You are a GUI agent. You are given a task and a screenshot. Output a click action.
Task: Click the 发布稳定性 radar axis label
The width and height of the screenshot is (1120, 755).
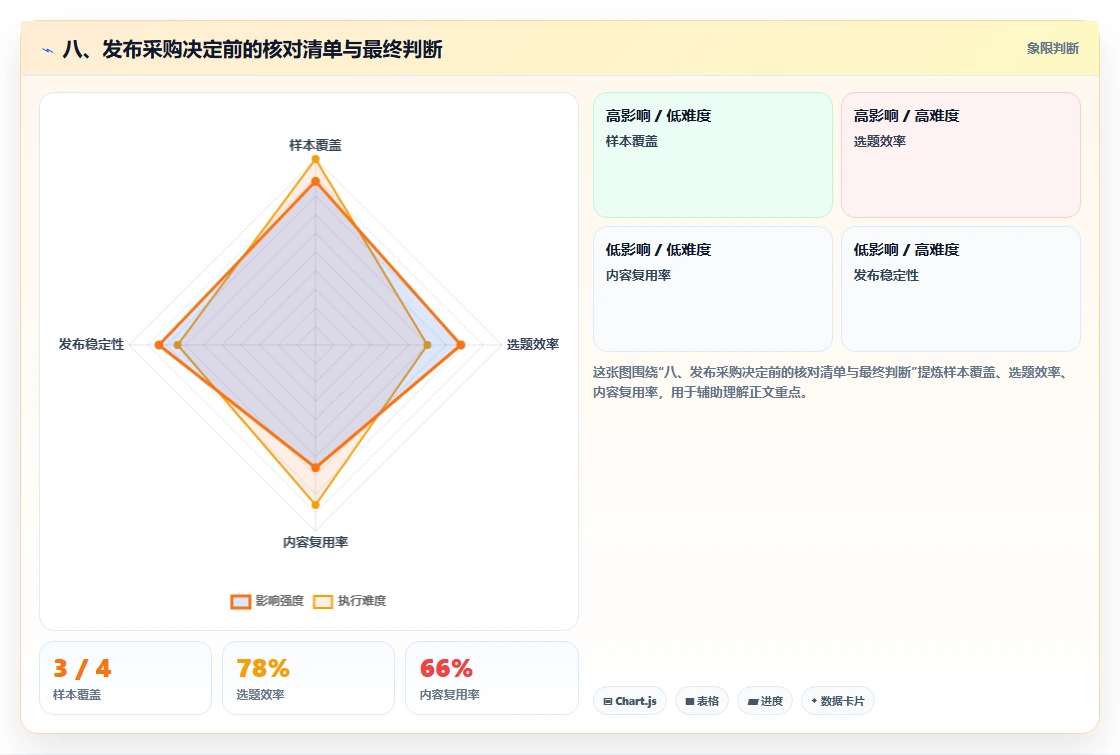pos(91,344)
